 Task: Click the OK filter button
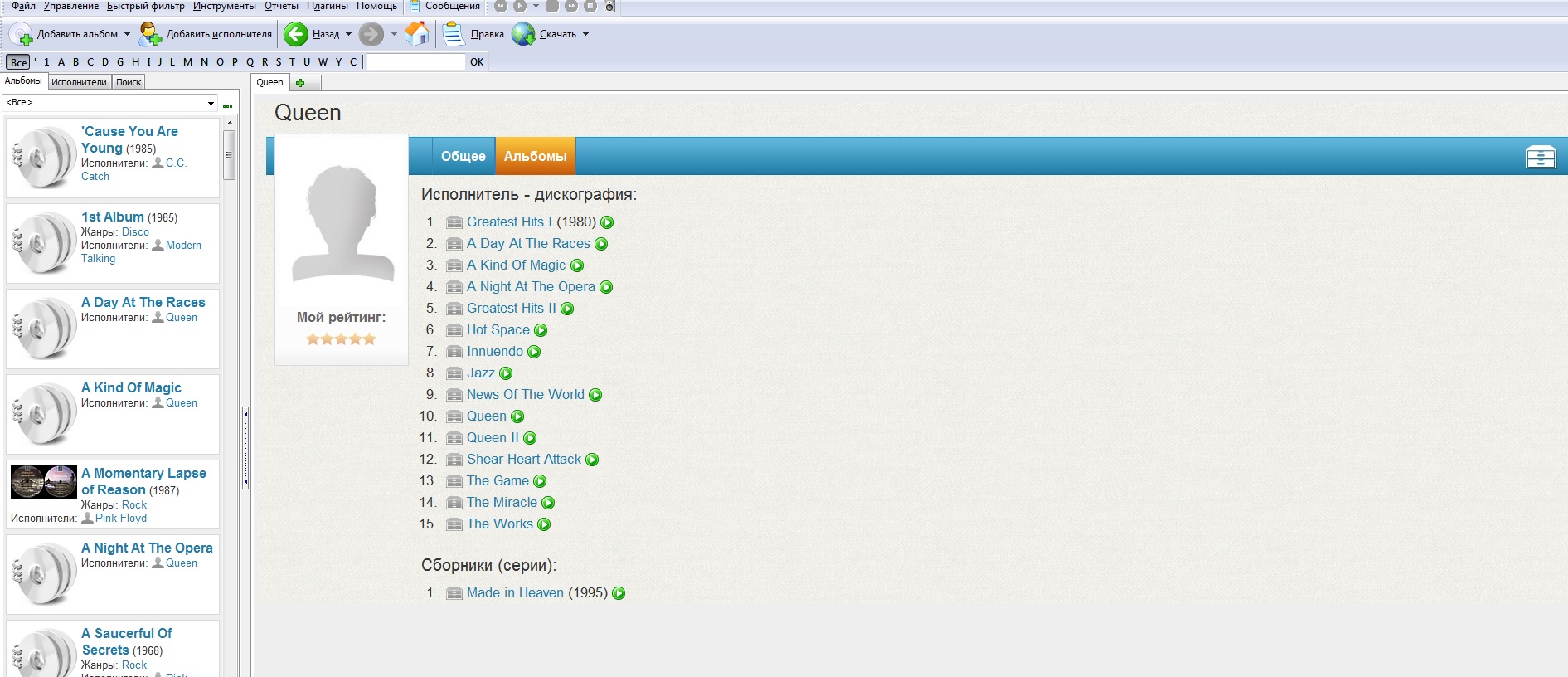(477, 62)
